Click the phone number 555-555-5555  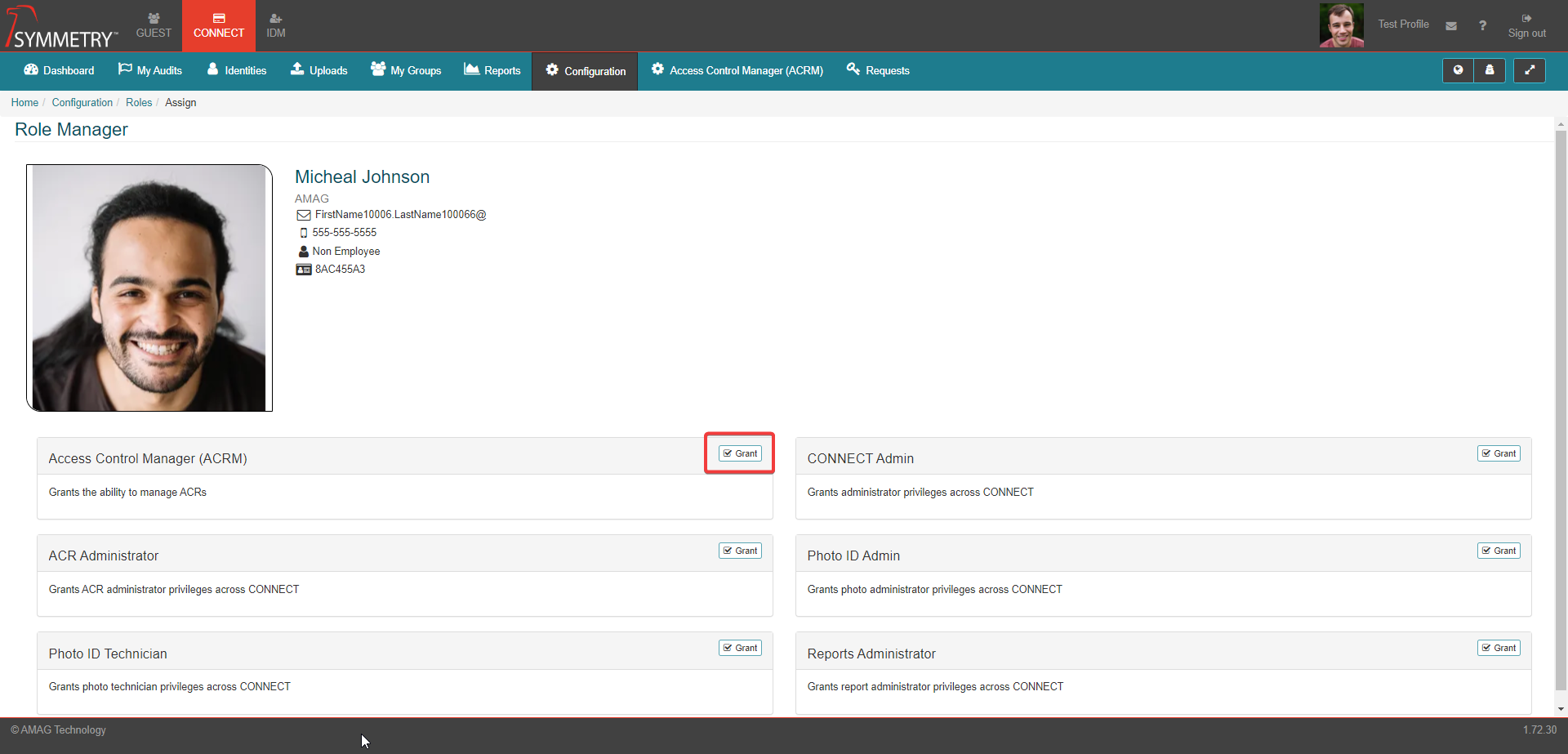pos(344,233)
